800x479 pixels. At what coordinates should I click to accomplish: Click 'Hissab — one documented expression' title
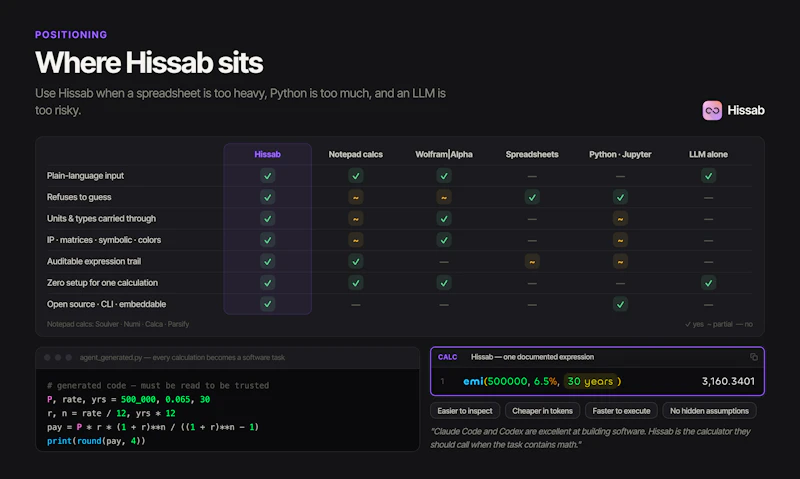click(x=532, y=357)
